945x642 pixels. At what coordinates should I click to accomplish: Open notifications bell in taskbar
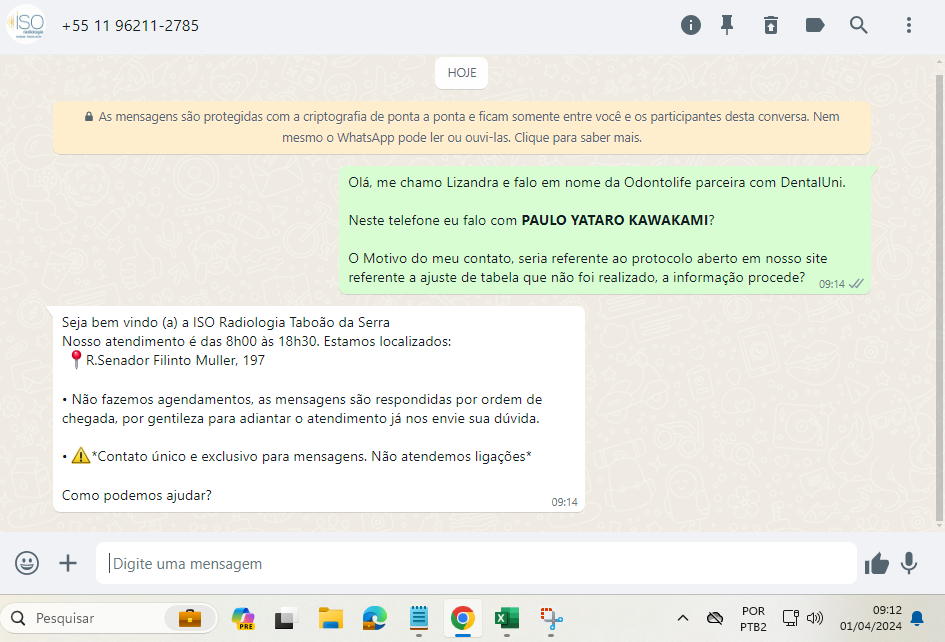pyautogui.click(x=917, y=618)
